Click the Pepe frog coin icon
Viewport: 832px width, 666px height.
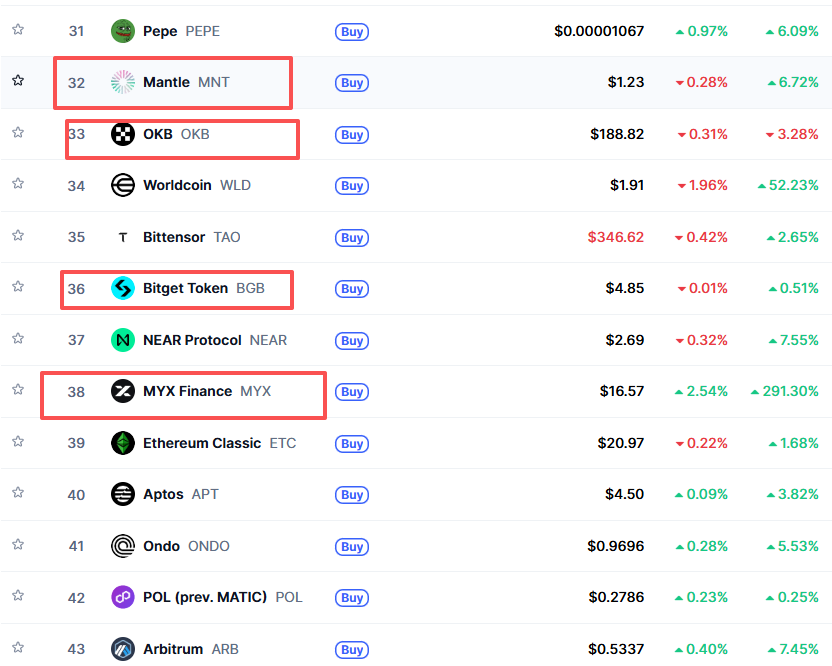[123, 31]
